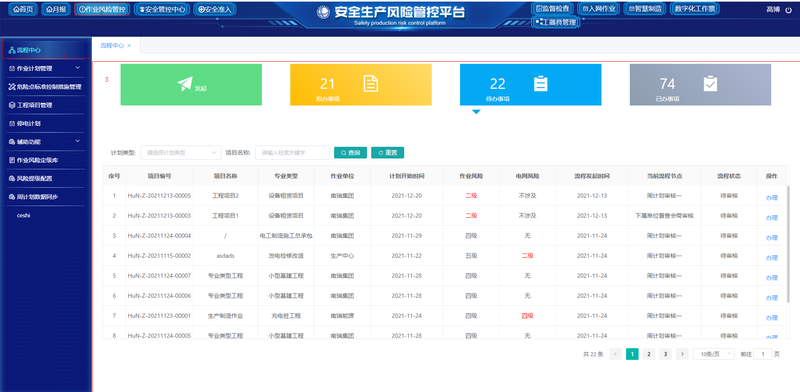800x392 pixels.
Task: Click 办理 for HuN-Z-20211213-00005
Action: tap(771, 198)
